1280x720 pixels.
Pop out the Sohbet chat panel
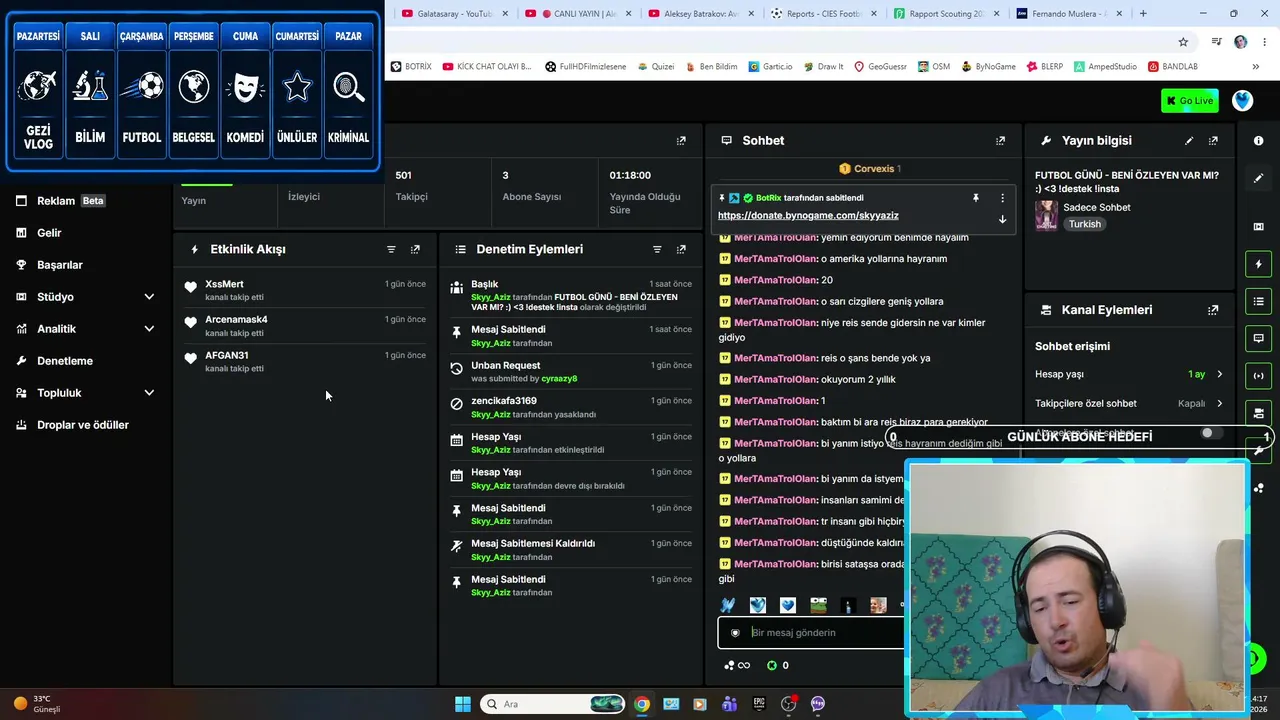[1000, 141]
